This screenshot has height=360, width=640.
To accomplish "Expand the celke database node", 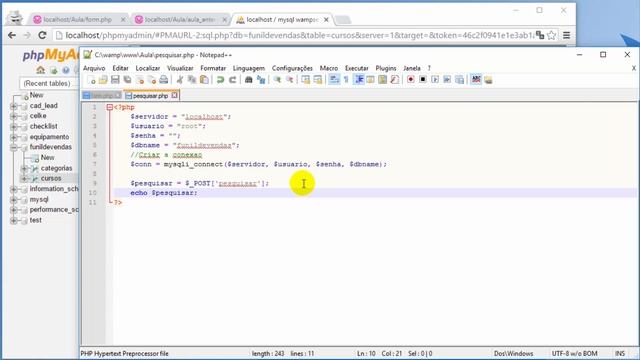I will 13,116.
